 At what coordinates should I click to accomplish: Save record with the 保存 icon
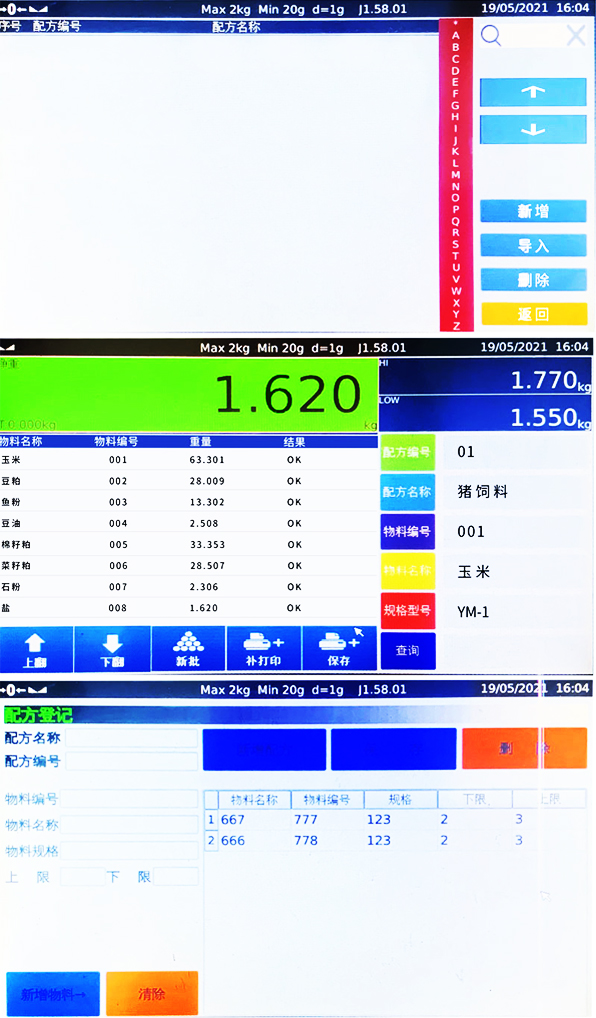[x=340, y=649]
